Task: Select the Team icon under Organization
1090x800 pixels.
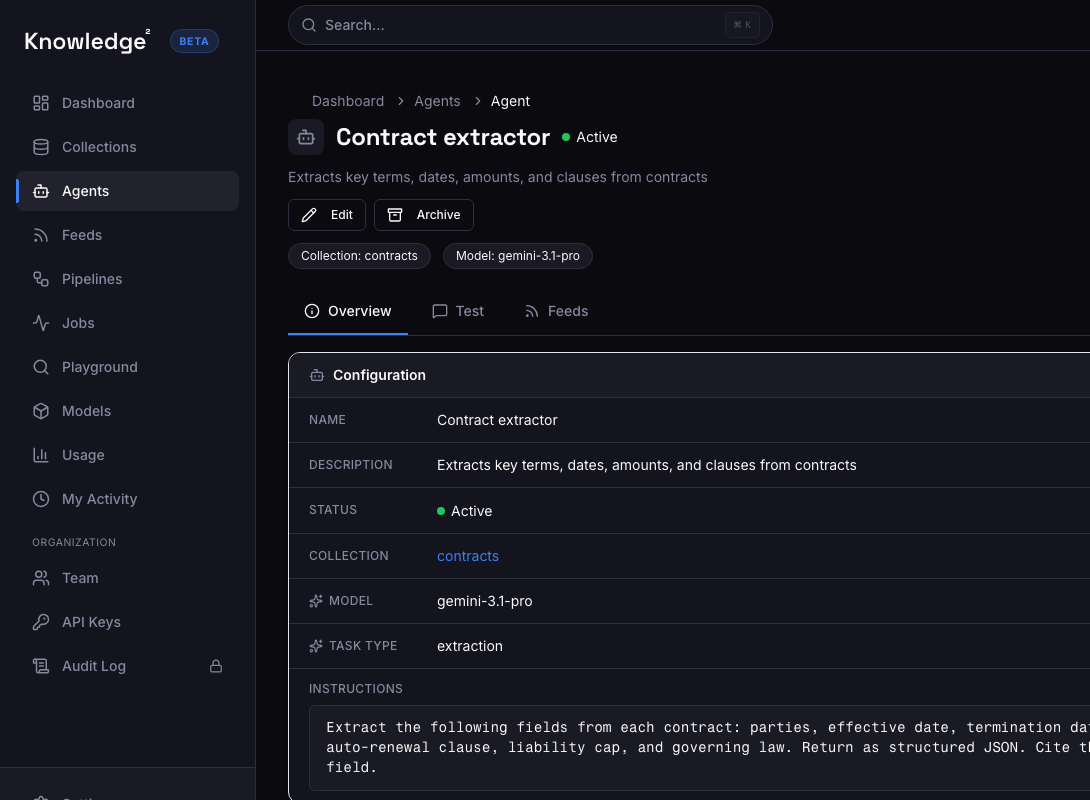Action: click(x=40, y=578)
